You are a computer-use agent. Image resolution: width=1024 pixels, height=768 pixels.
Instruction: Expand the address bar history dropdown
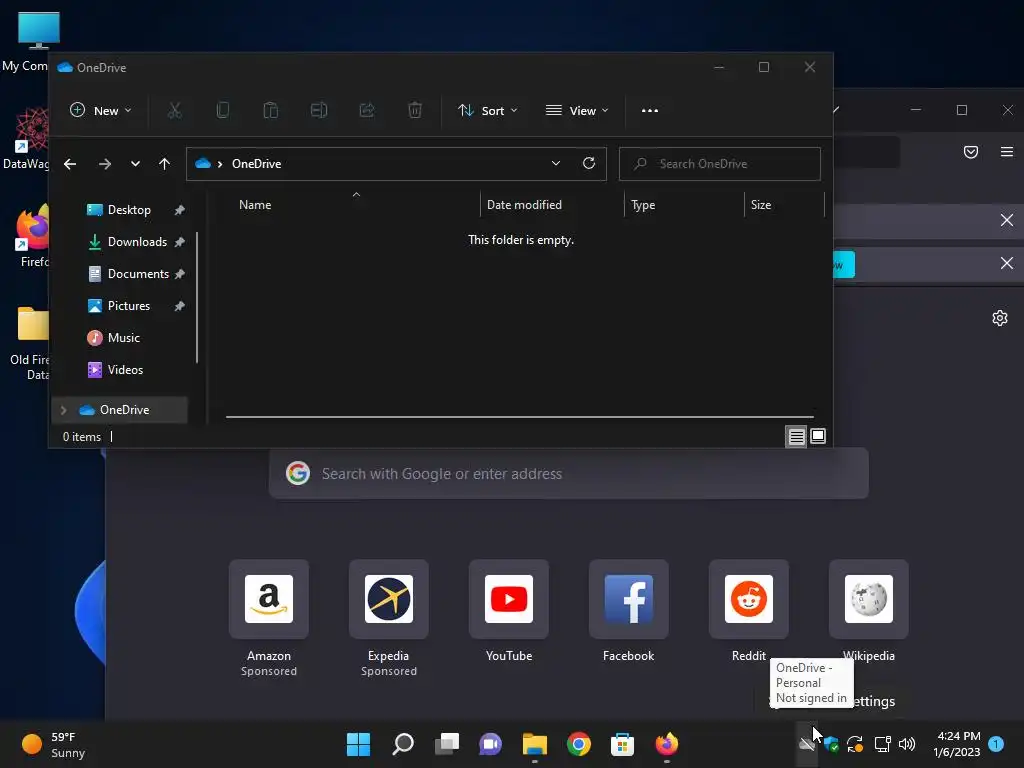556,163
